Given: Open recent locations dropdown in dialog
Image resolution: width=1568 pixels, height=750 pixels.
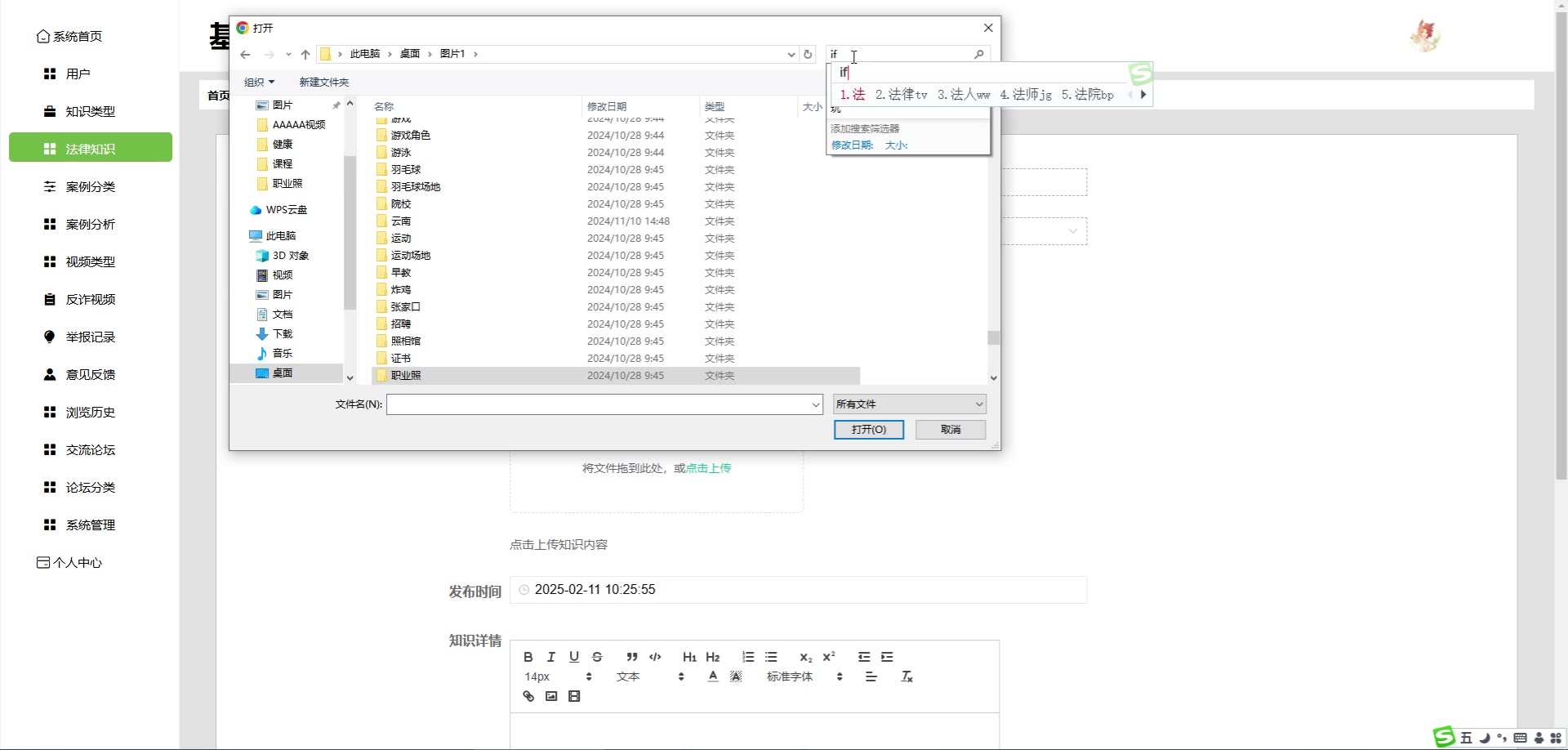Looking at the screenshot, I should coord(288,55).
